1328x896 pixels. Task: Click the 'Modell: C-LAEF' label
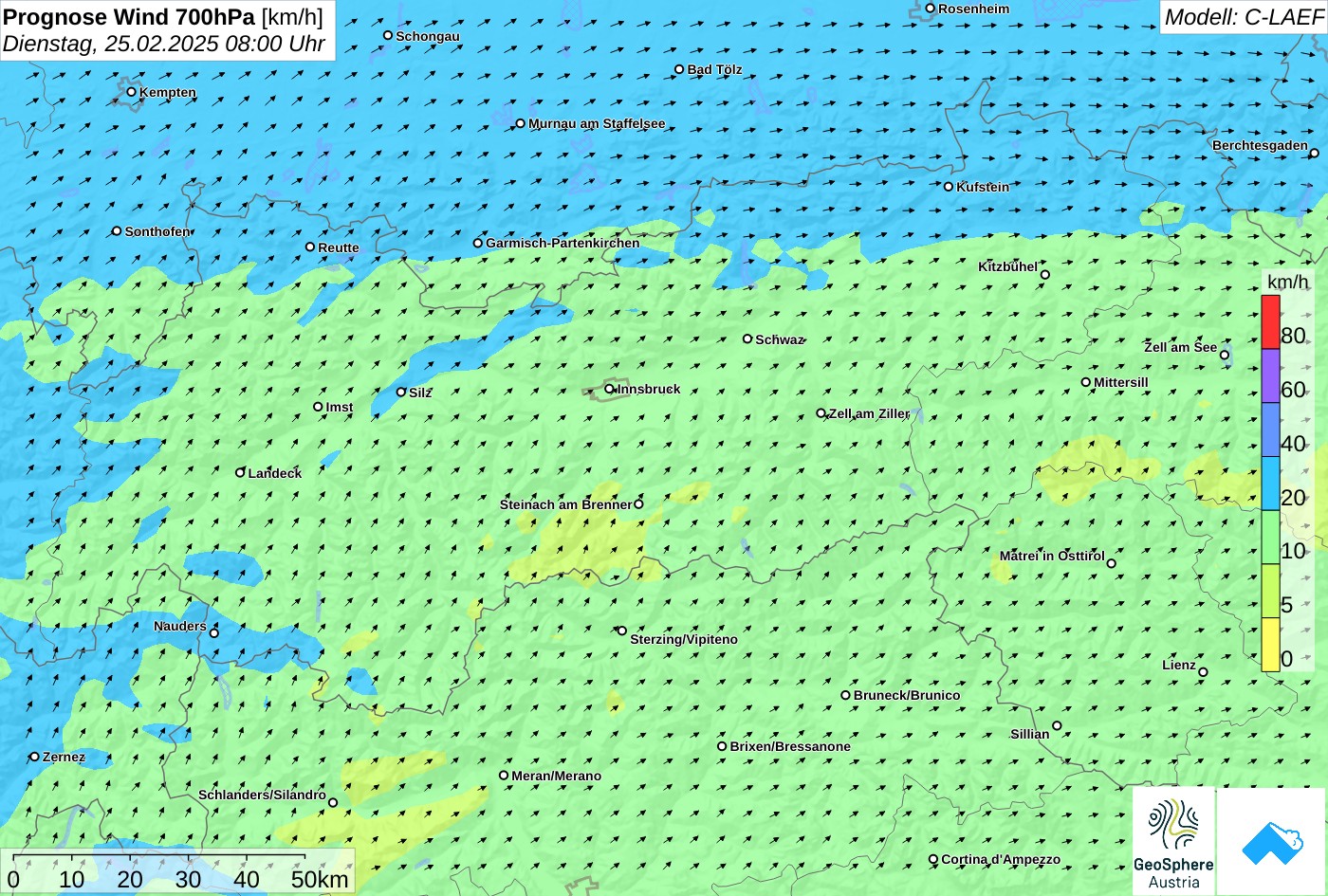click(x=1243, y=16)
